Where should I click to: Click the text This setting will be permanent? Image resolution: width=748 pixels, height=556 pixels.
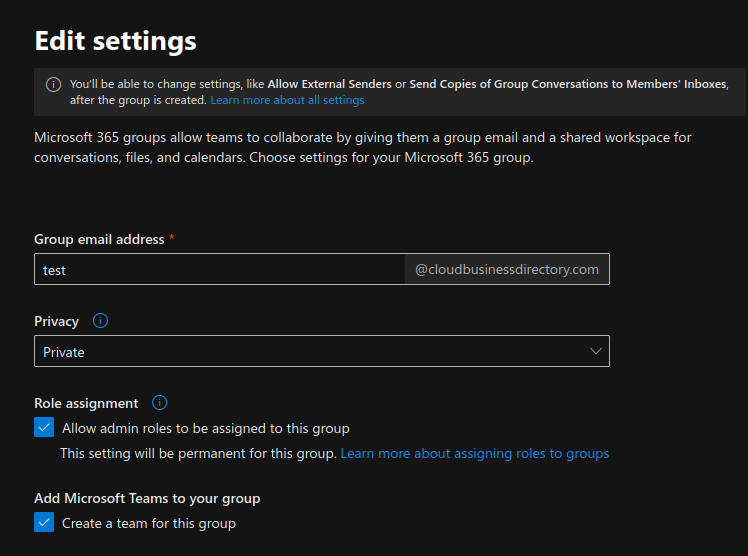[198, 453]
